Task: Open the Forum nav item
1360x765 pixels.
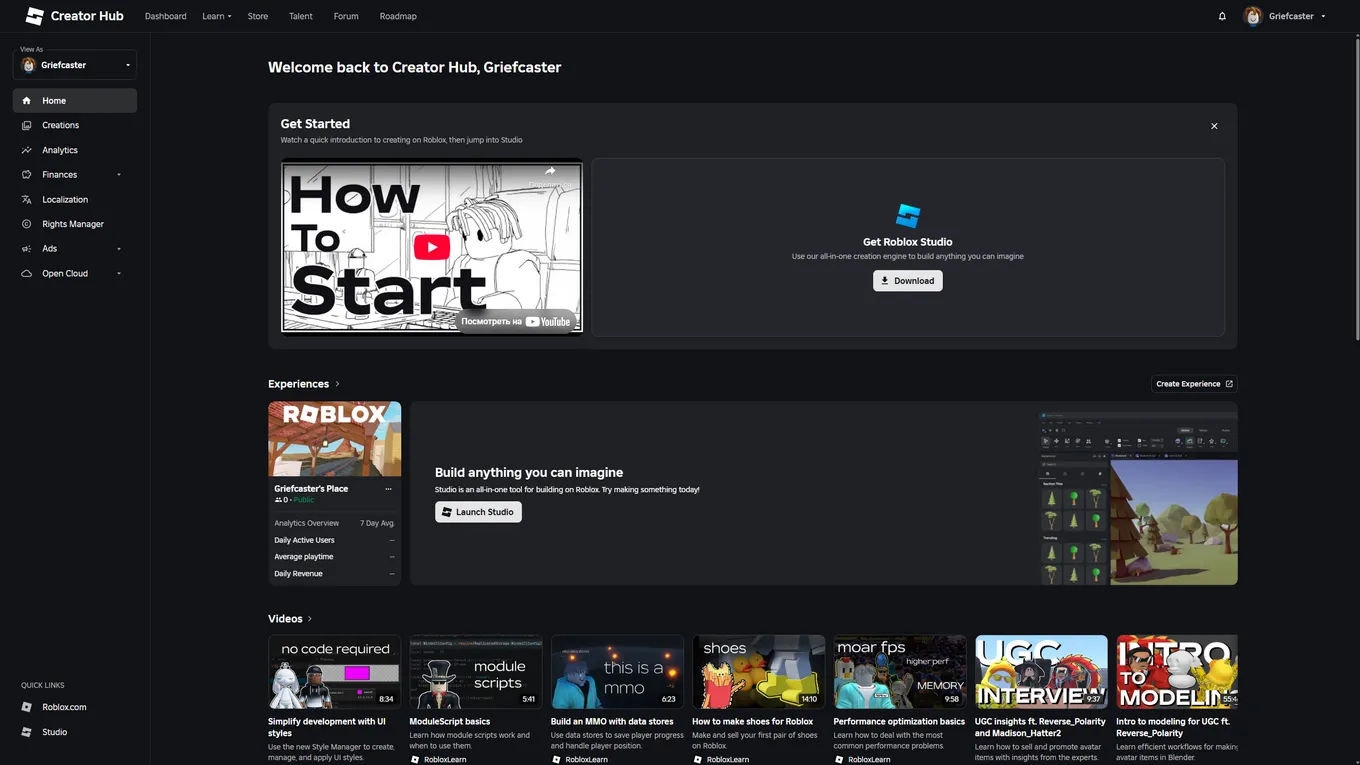Action: point(346,16)
